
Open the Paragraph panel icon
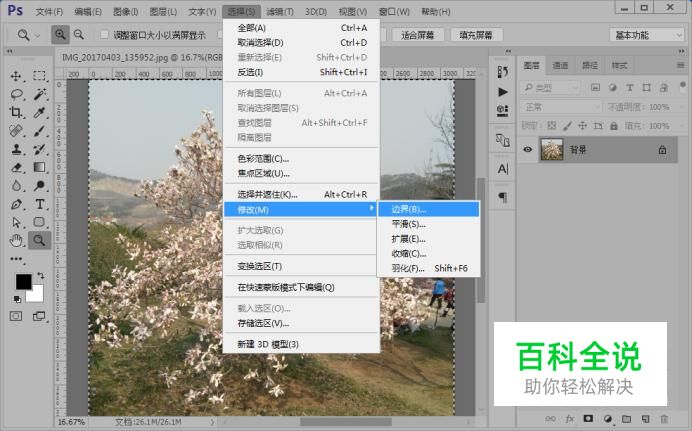tap(503, 197)
